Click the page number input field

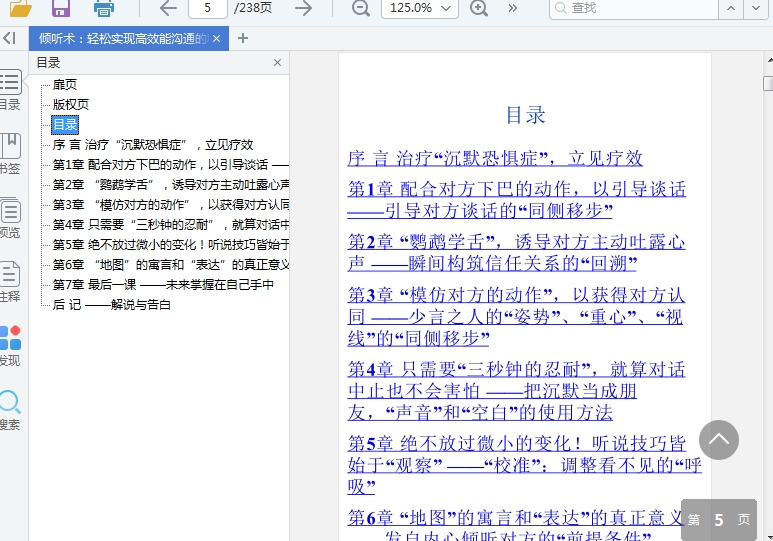(x=207, y=8)
